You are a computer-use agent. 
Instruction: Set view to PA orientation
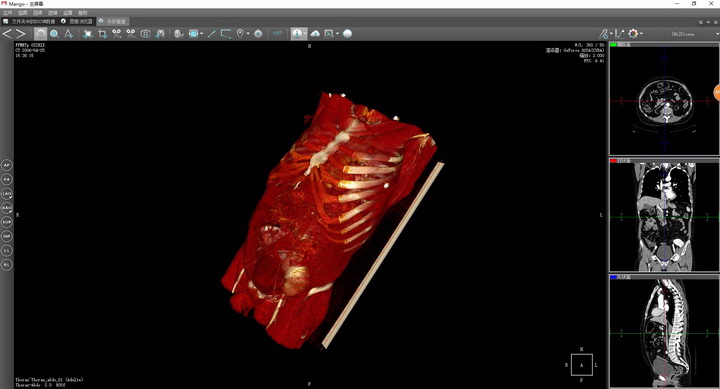(x=6, y=179)
